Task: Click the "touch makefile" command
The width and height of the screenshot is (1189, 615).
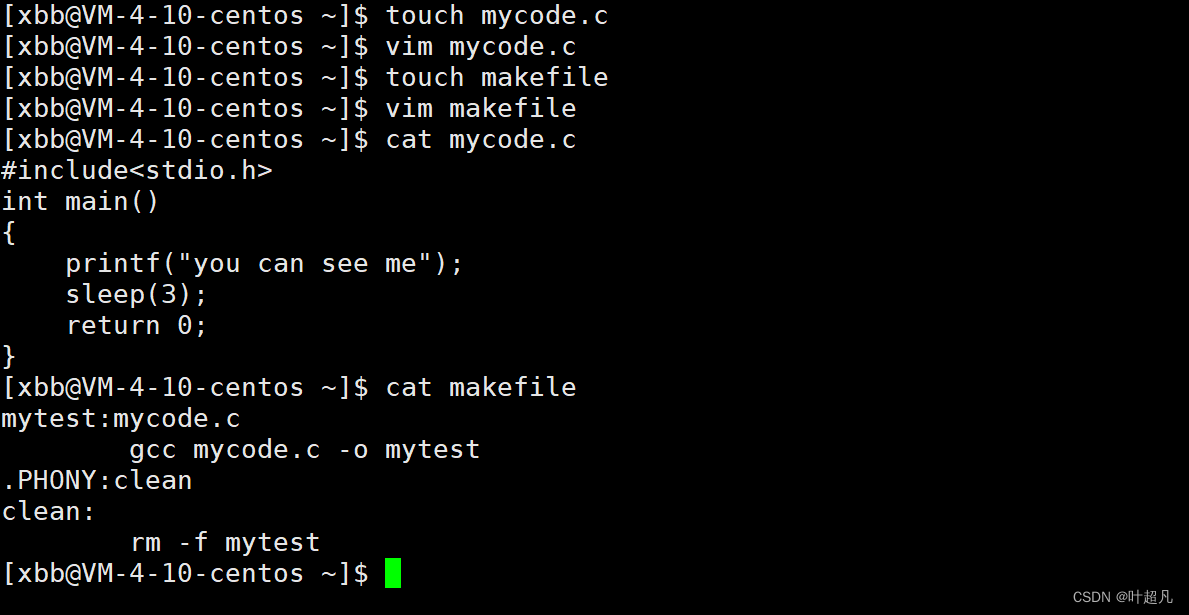Action: [x=496, y=78]
